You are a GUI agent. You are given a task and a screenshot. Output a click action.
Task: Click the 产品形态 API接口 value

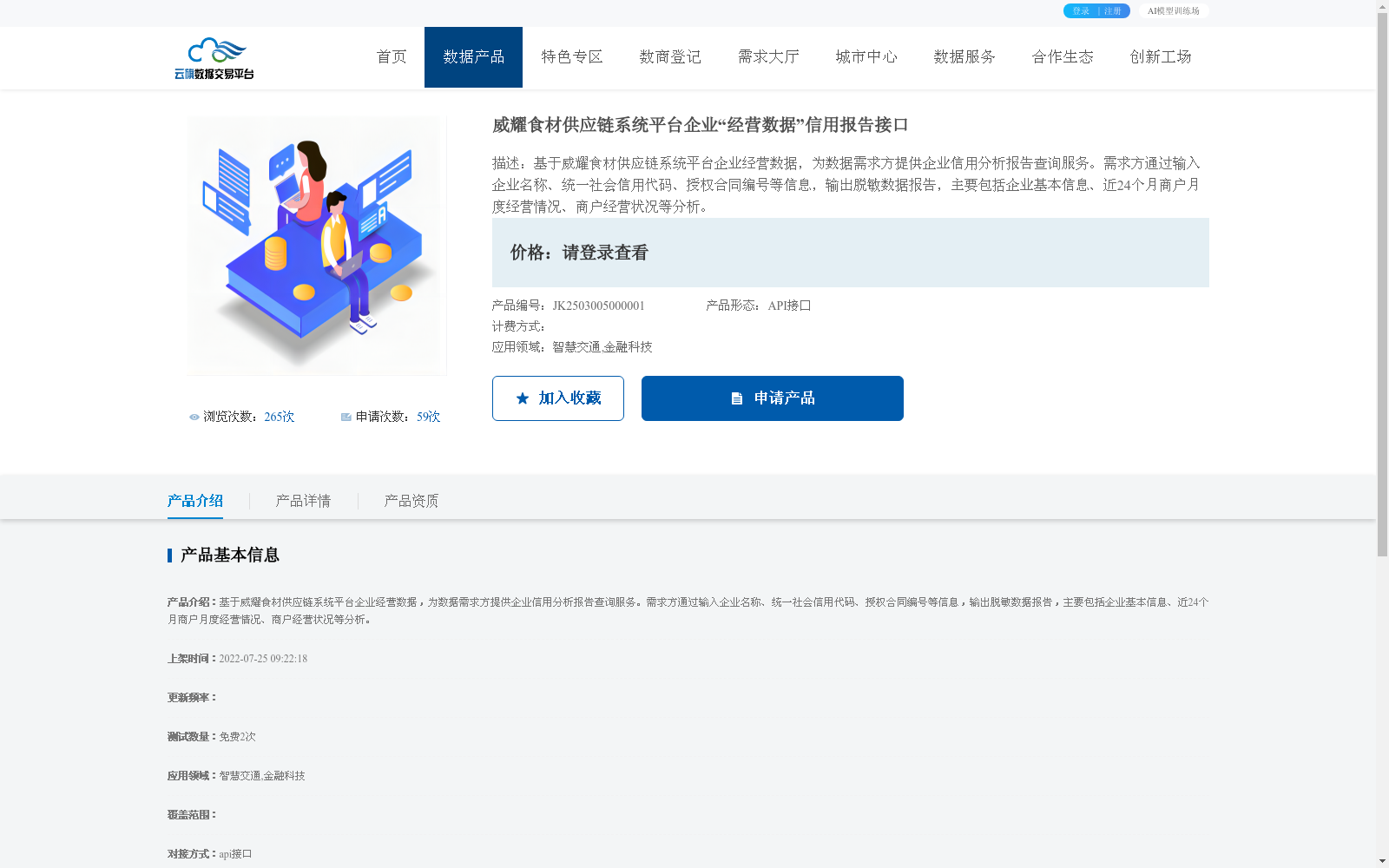[789, 306]
